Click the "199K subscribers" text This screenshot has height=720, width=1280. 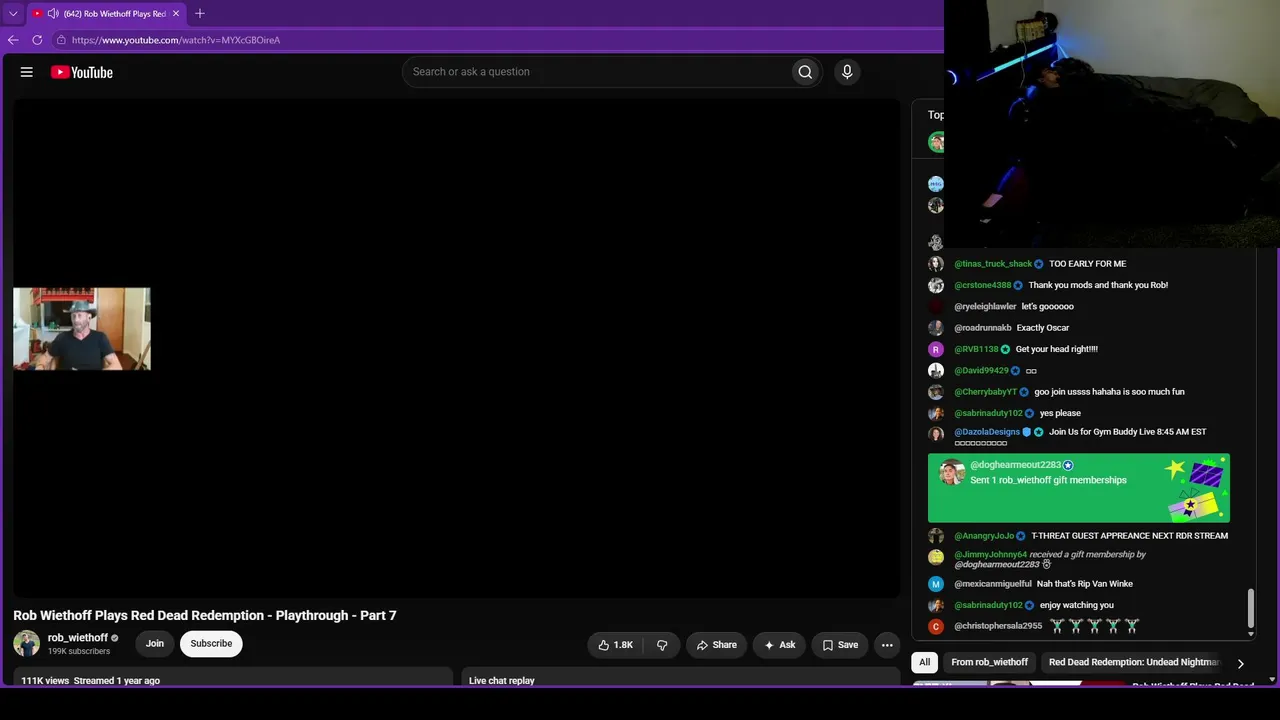point(79,652)
